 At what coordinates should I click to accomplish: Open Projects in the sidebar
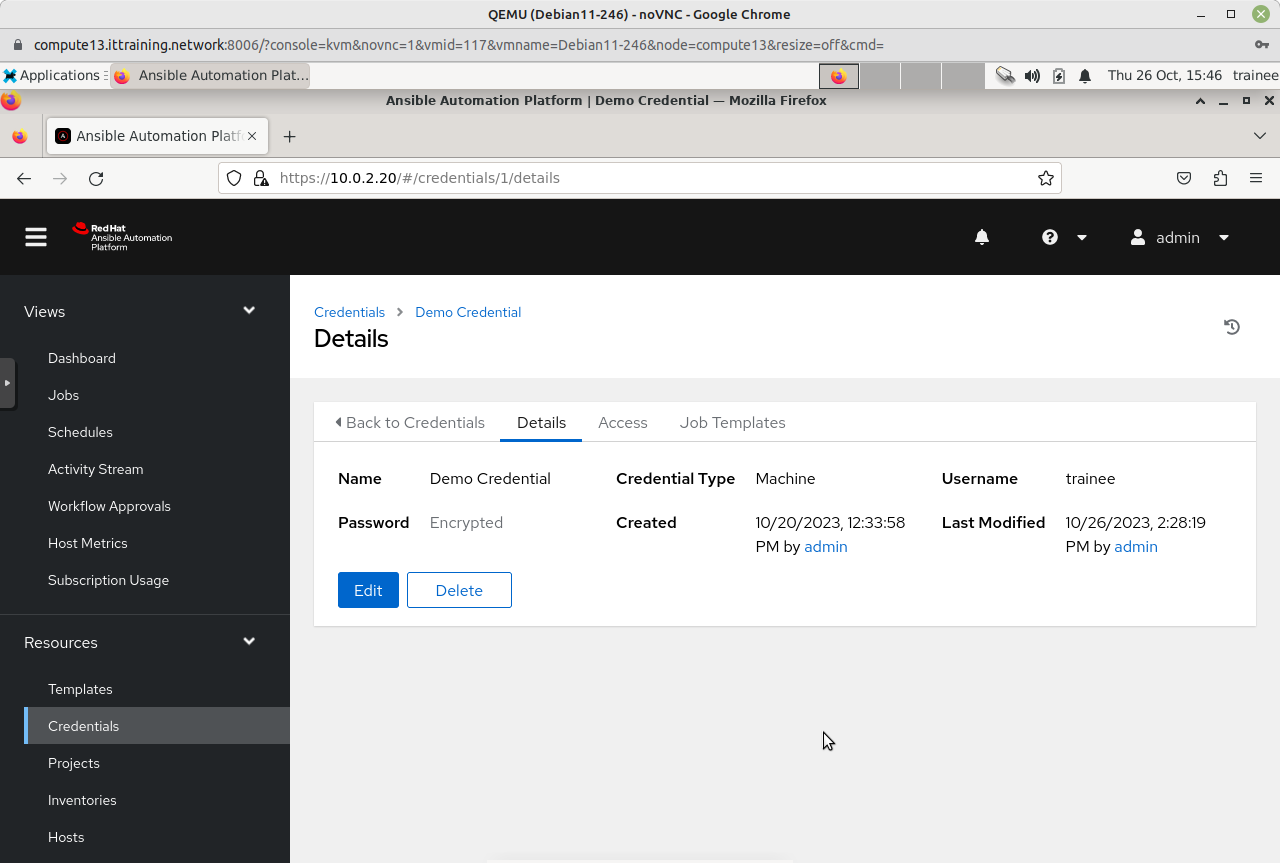pyautogui.click(x=74, y=763)
